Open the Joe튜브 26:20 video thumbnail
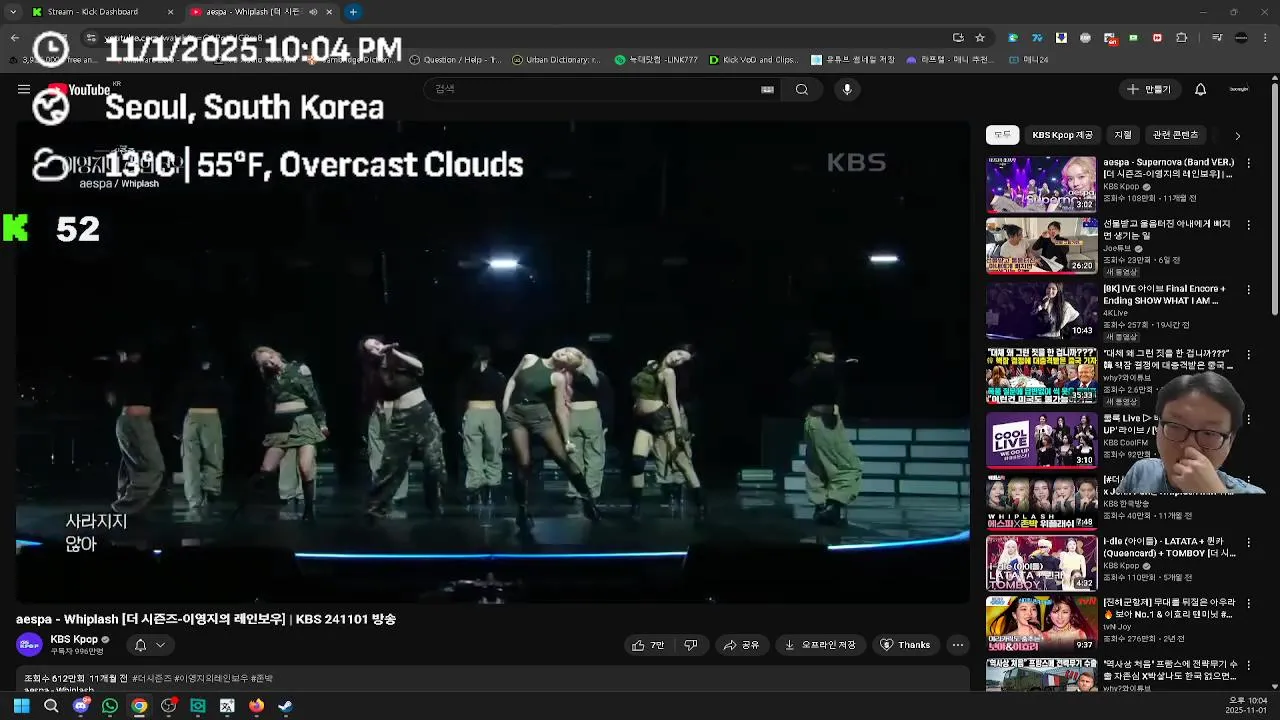This screenshot has width=1280, height=720. click(x=1041, y=246)
